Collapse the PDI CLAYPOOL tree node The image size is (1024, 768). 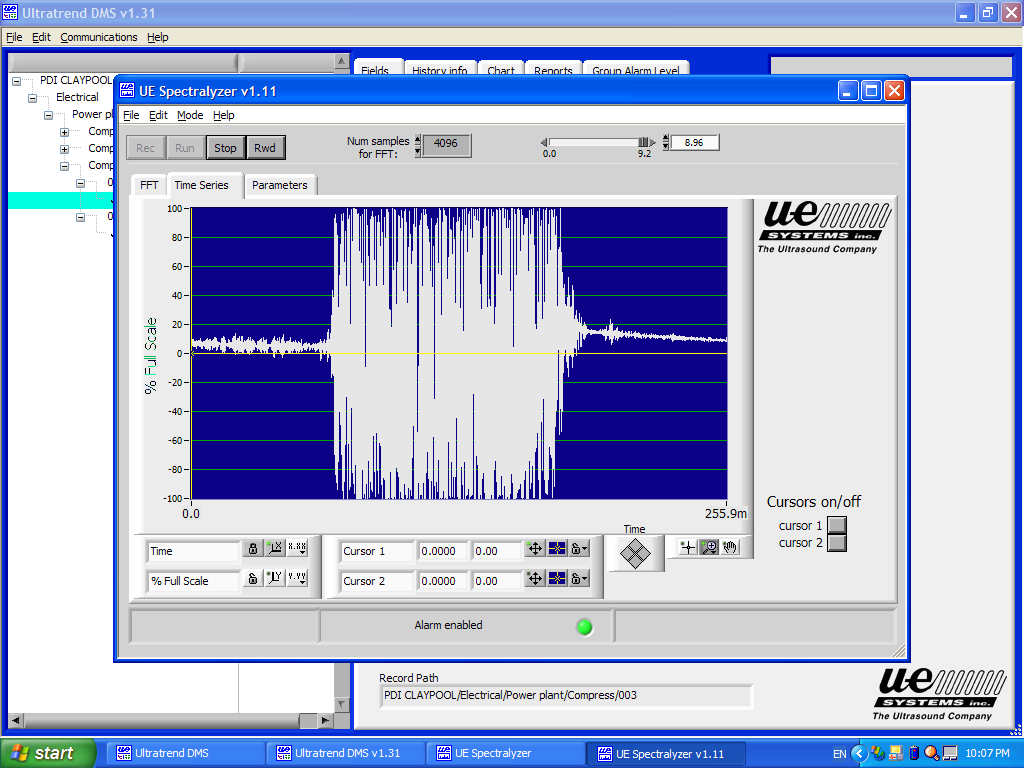[16, 81]
